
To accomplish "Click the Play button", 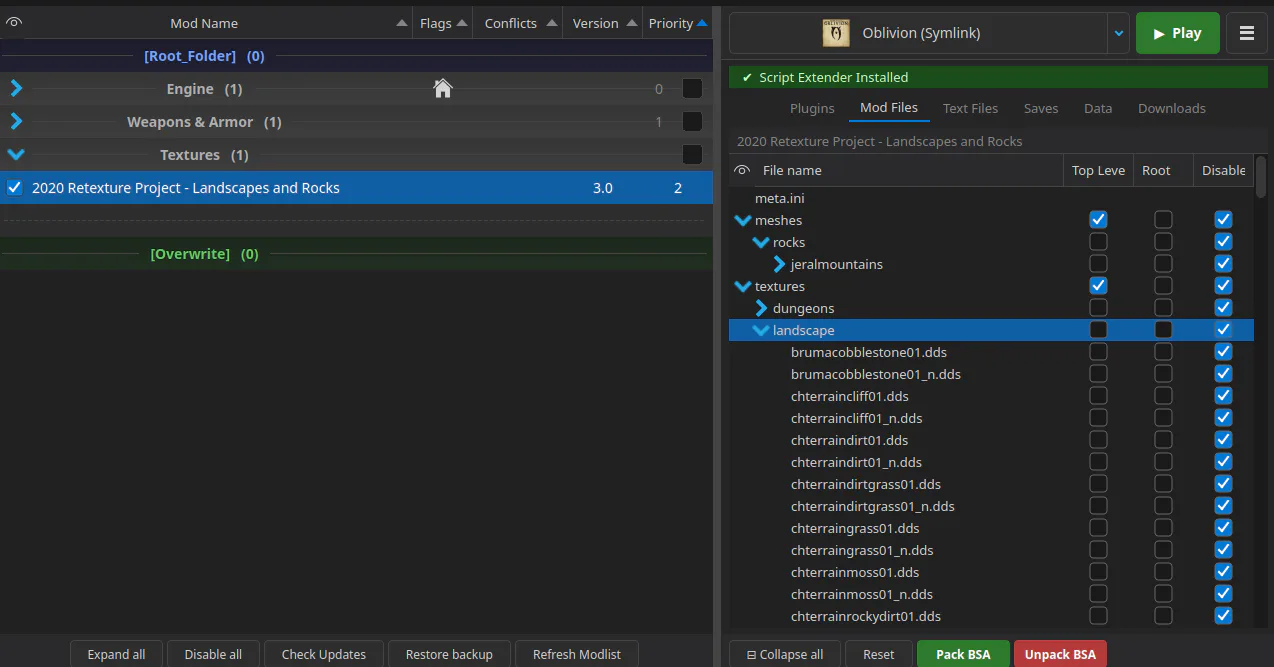I will pyautogui.click(x=1177, y=33).
